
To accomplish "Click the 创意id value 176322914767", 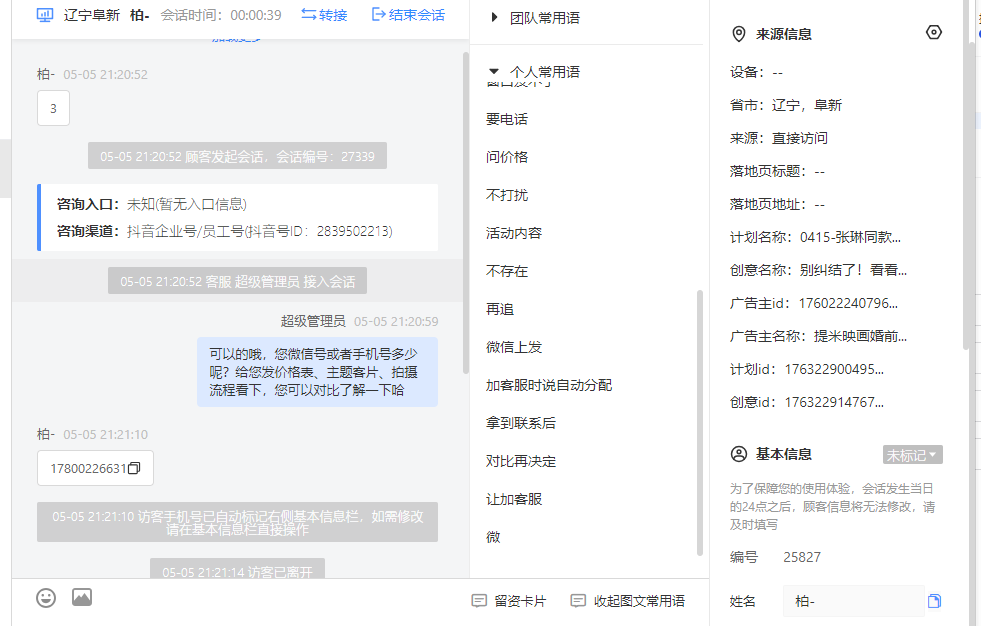I will click(x=834, y=402).
